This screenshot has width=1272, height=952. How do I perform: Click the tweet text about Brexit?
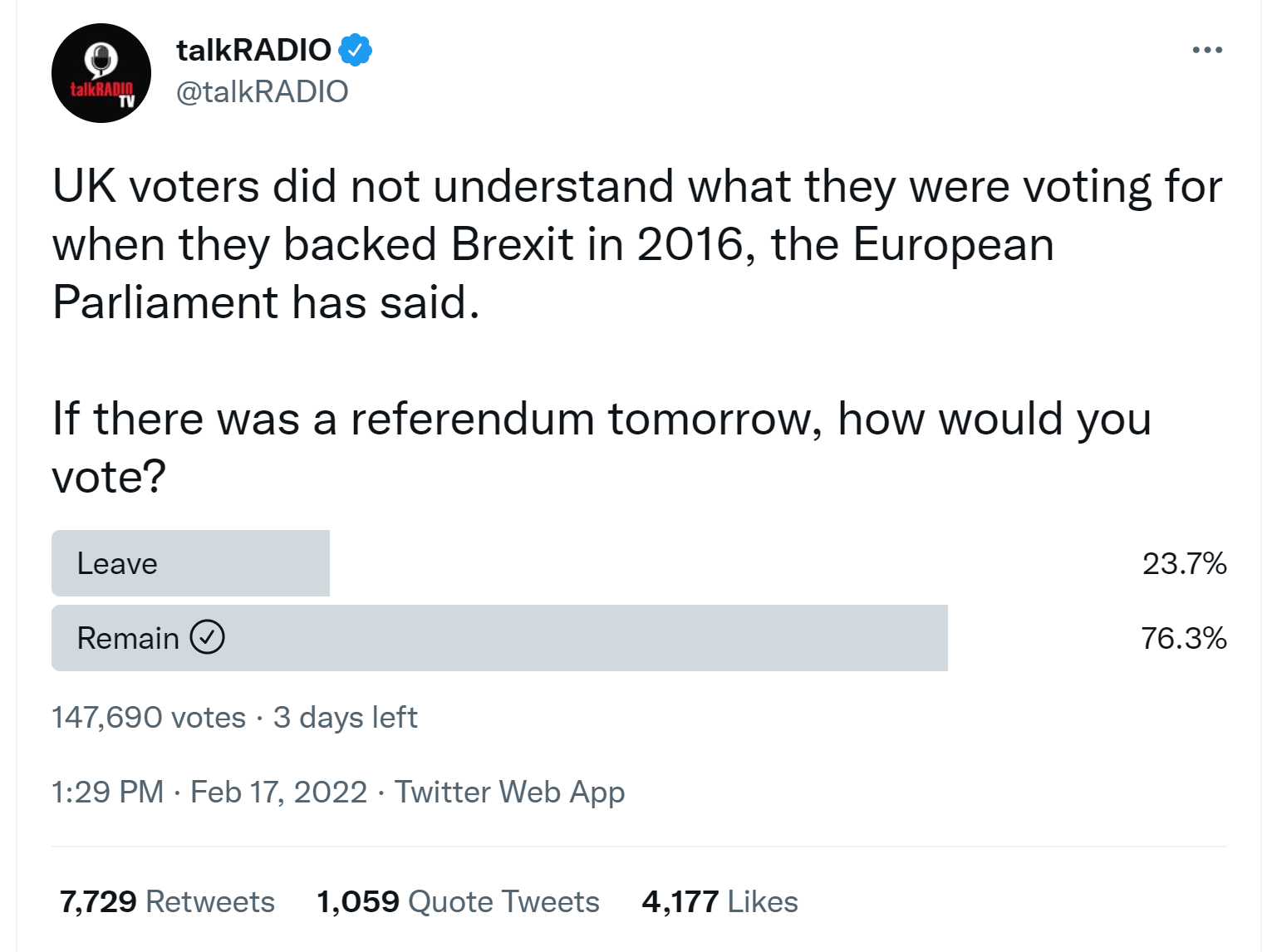(x=637, y=243)
